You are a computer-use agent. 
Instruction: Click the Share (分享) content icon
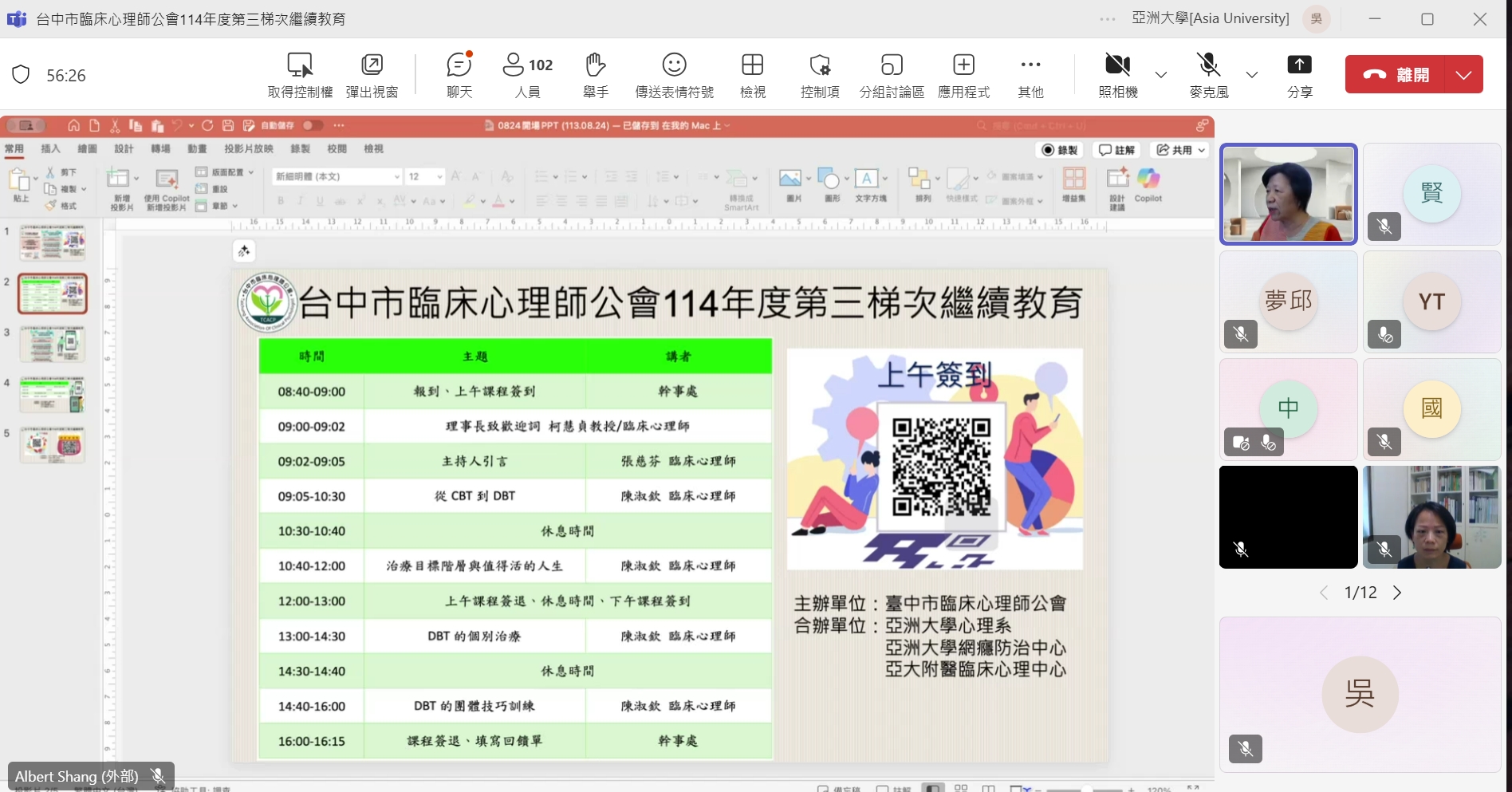click(1299, 65)
